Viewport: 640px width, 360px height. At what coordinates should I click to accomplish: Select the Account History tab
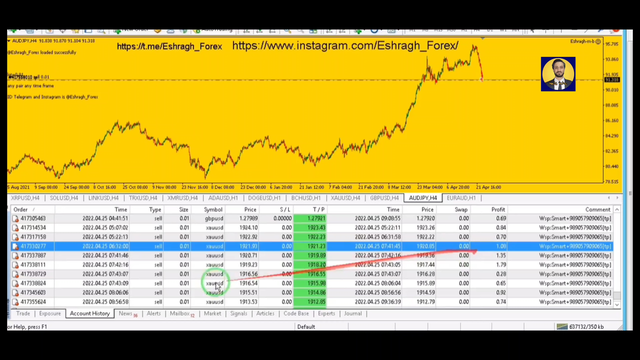coord(90,313)
